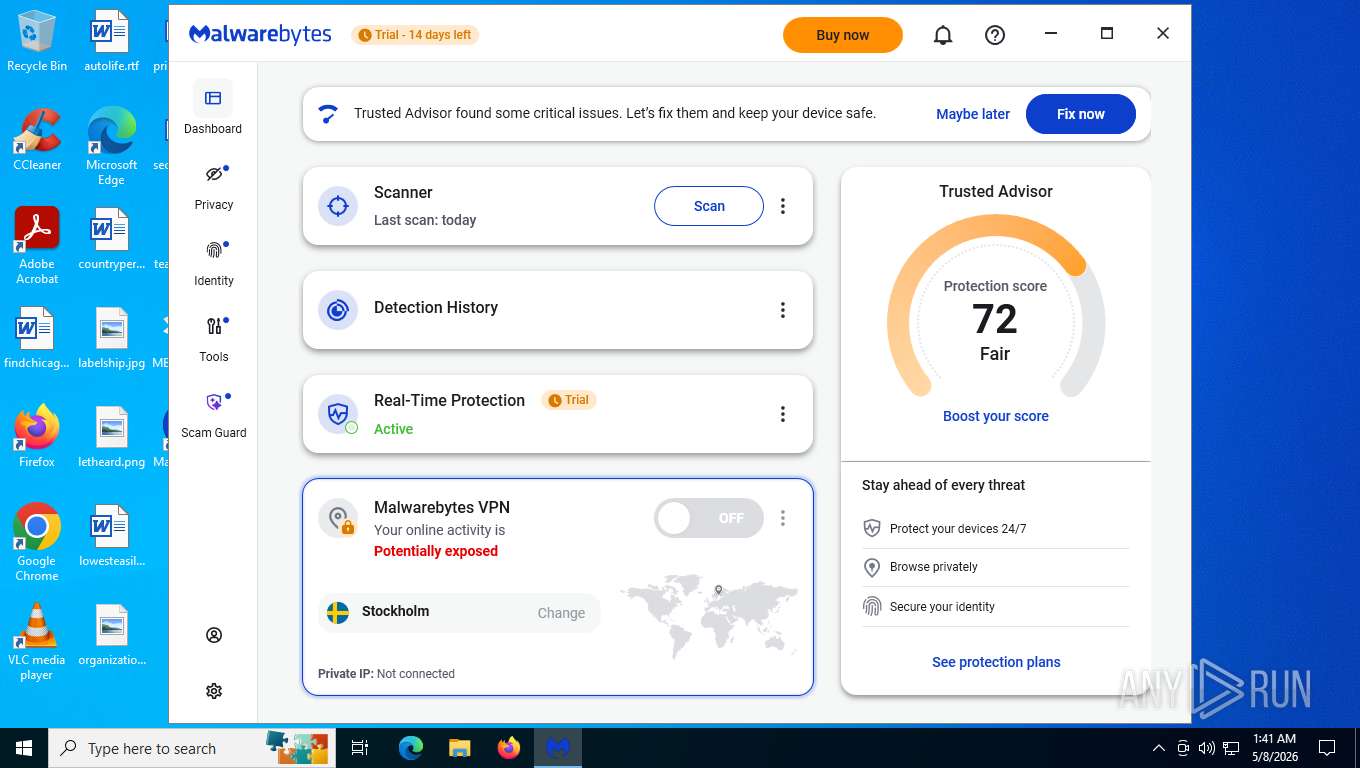Click the Malwarebytes logo
Viewport: 1360px width, 768px height.
260,34
